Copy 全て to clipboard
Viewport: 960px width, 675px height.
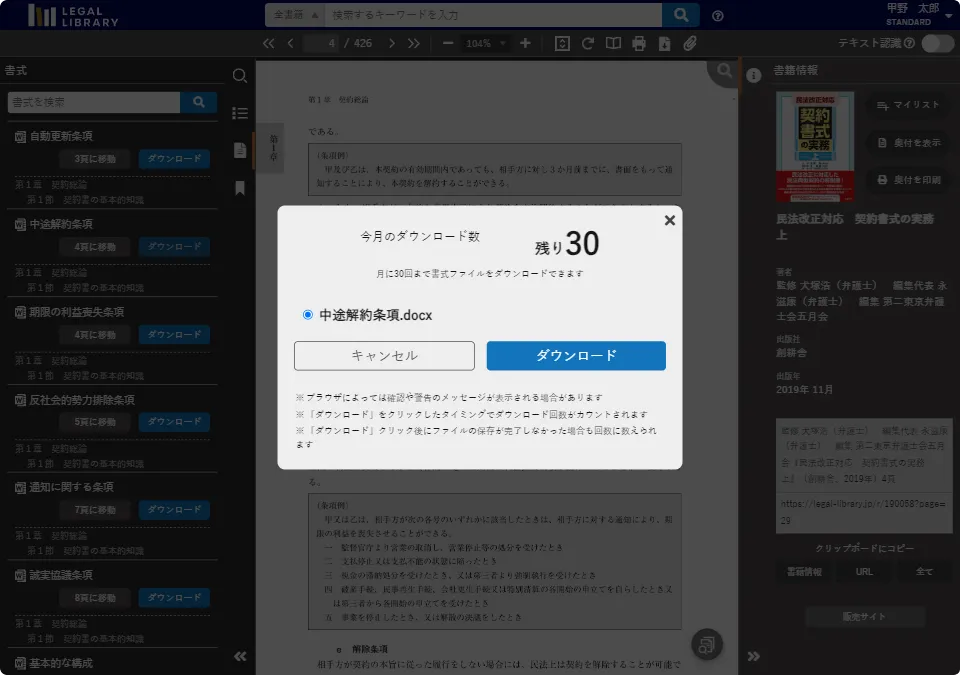tap(924, 571)
